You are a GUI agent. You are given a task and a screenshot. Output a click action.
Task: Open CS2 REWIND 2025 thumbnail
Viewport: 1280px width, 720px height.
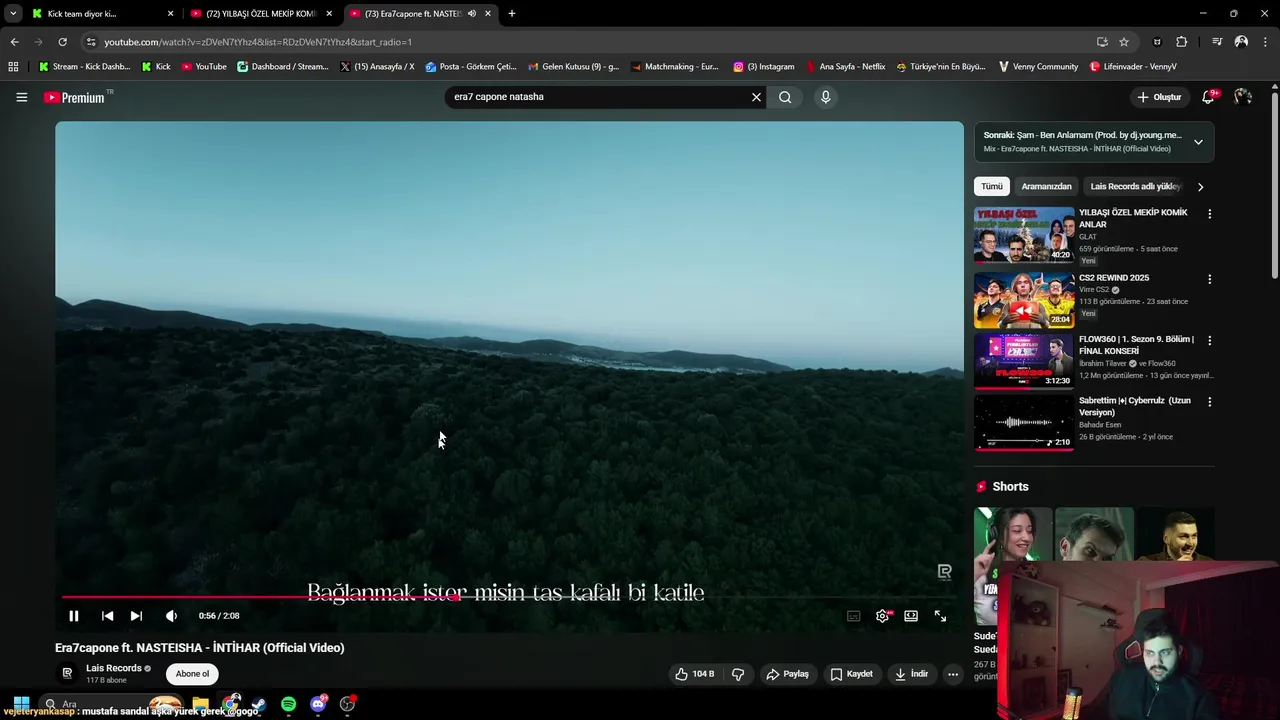pyautogui.click(x=1024, y=300)
